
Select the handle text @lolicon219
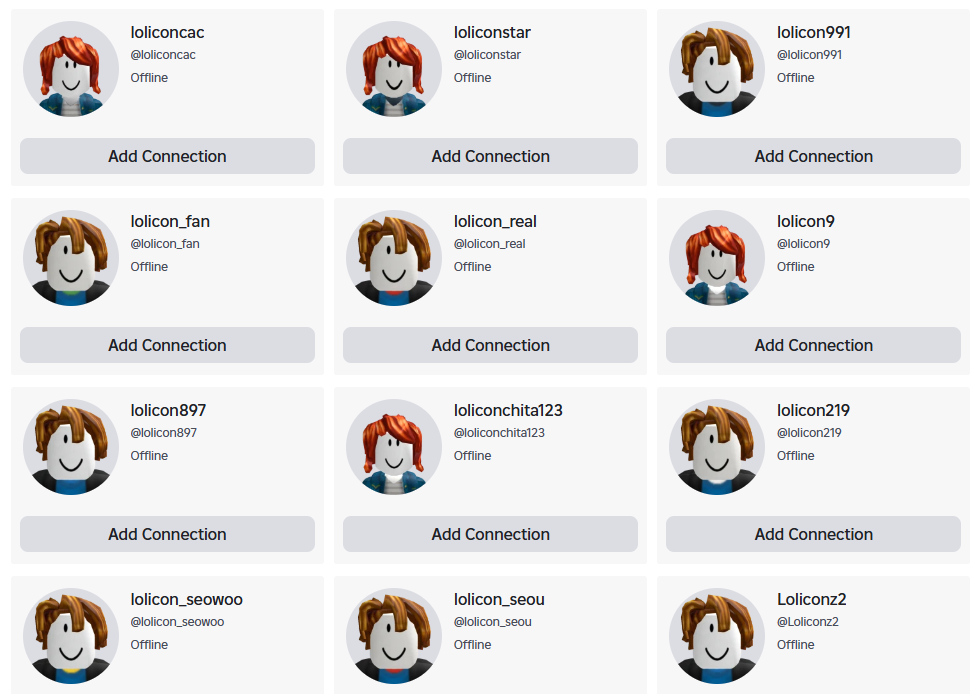[809, 433]
